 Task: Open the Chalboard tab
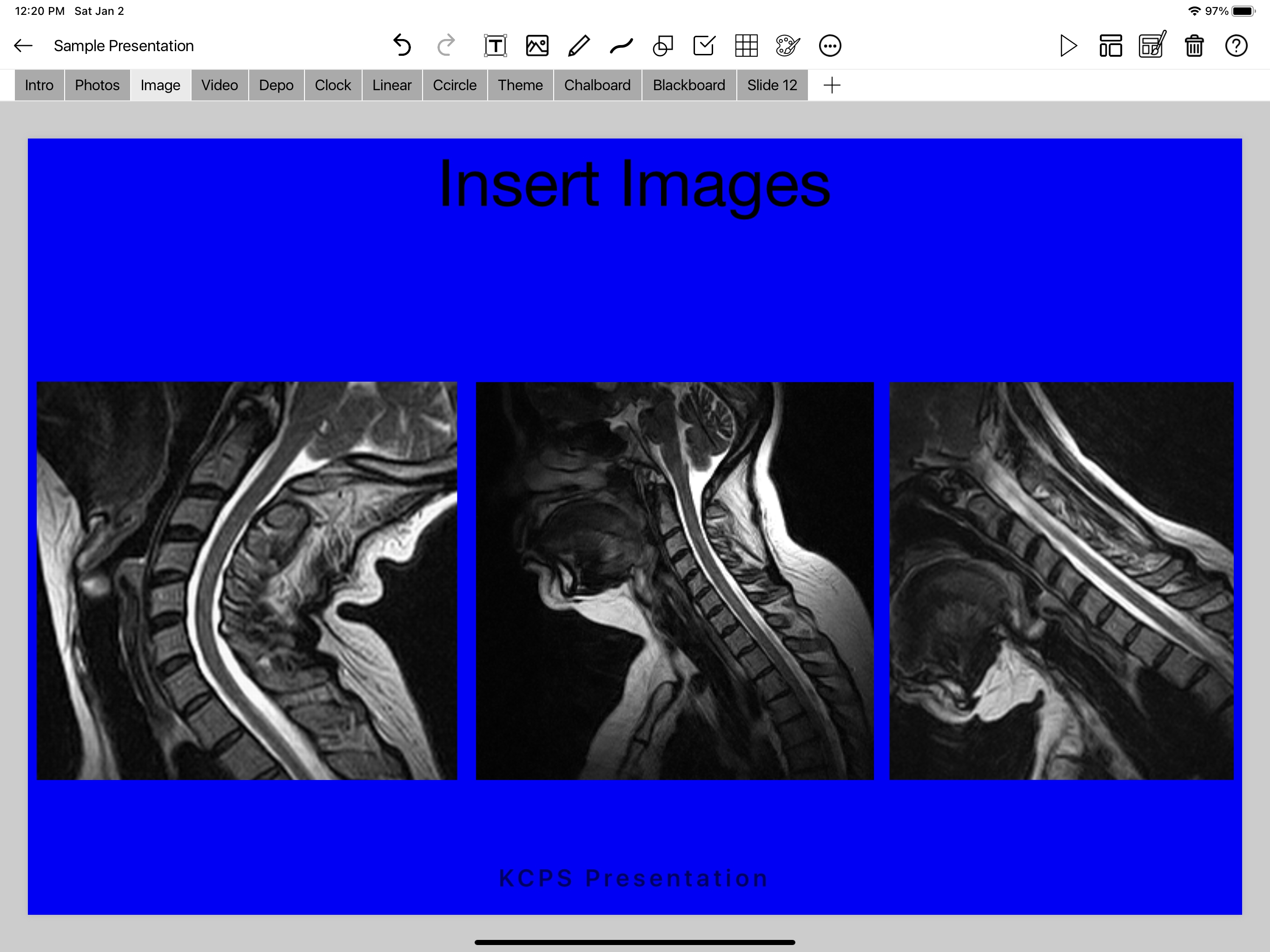(597, 86)
